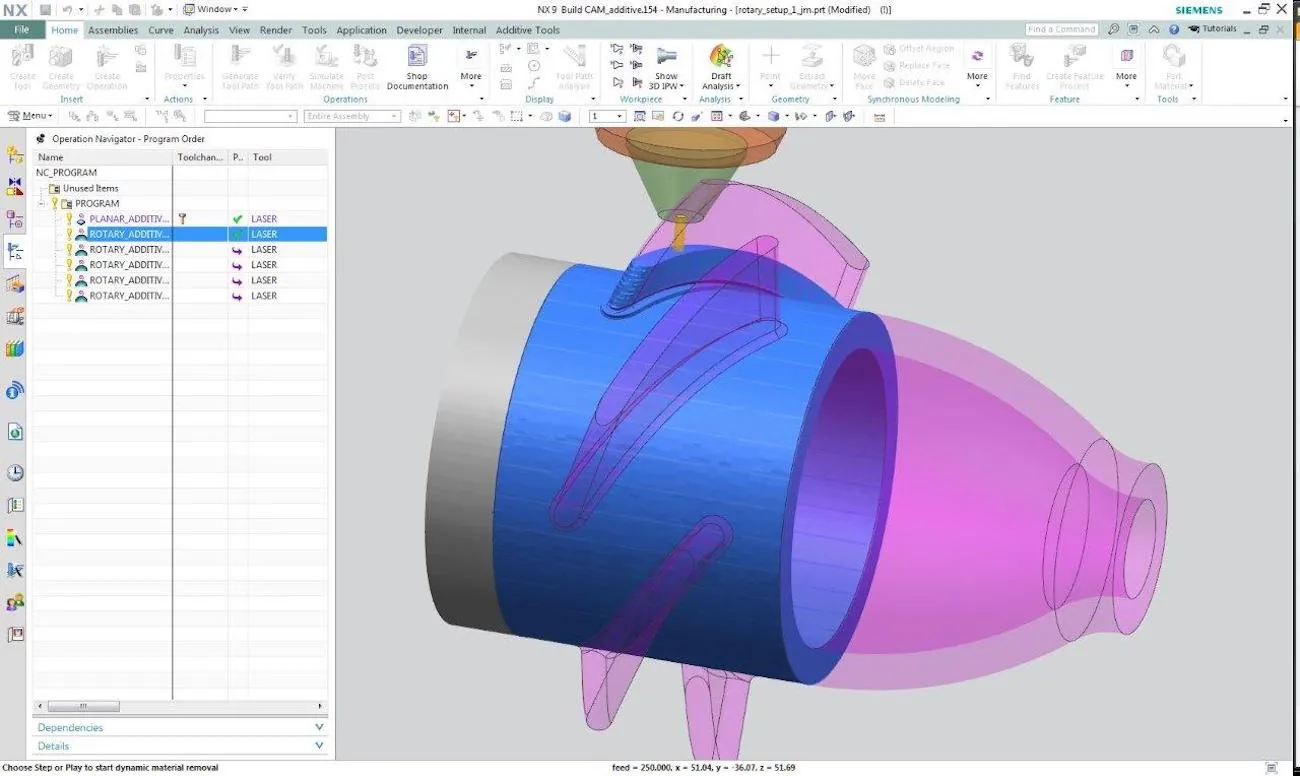The height and width of the screenshot is (776, 1300).
Task: Switch to the Additive Tools tab
Action: pyautogui.click(x=527, y=30)
